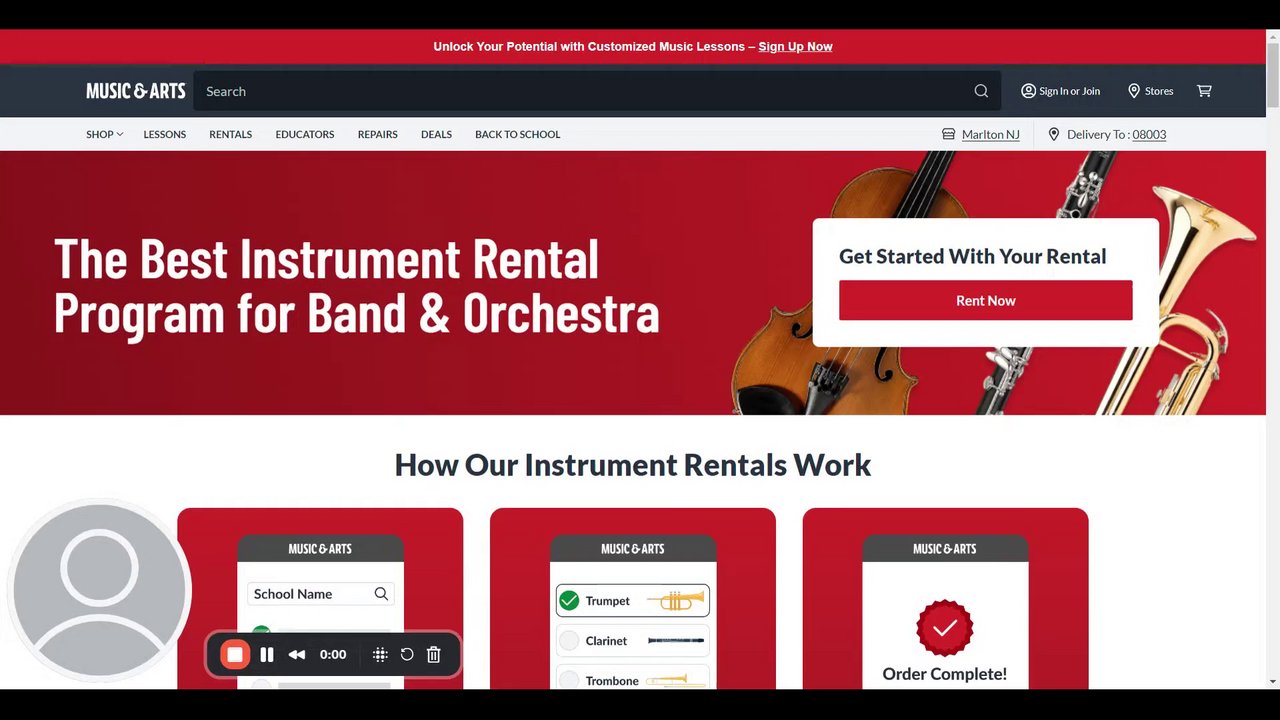Click the scrollbar up arrow

(1273, 36)
